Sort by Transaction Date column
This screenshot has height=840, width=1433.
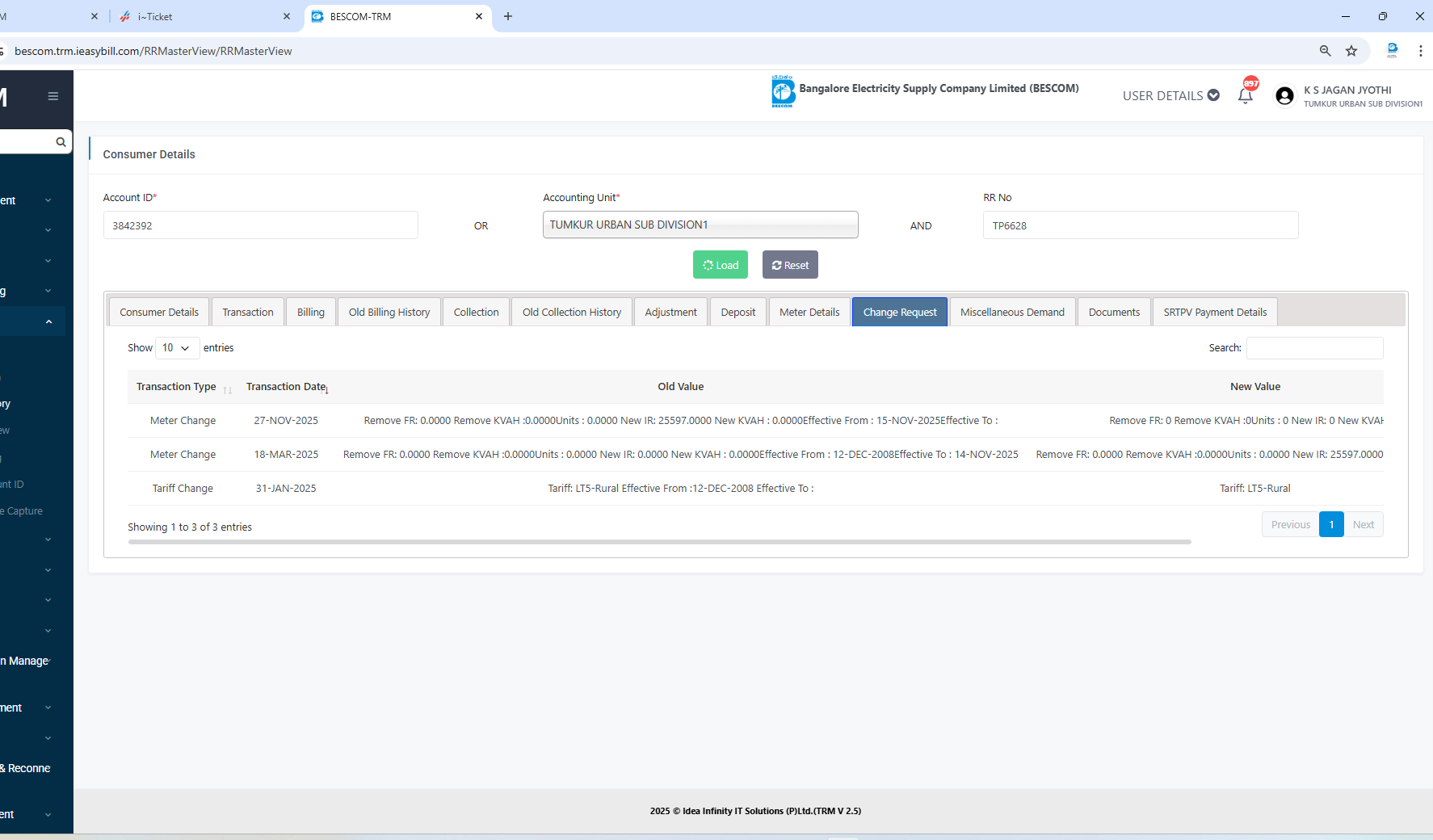287,387
